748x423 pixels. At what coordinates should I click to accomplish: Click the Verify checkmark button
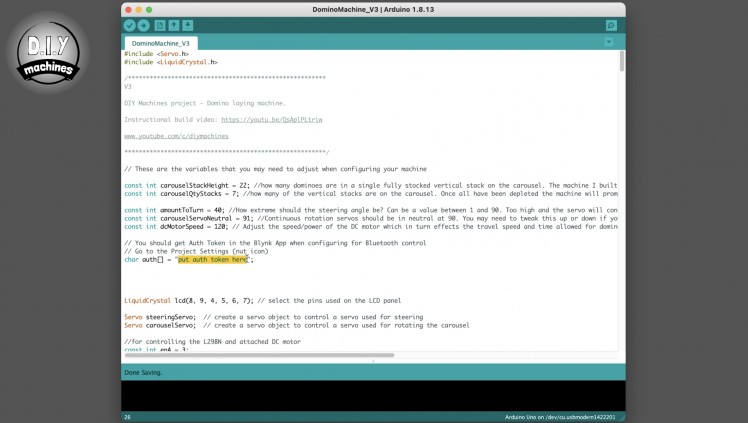click(130, 25)
